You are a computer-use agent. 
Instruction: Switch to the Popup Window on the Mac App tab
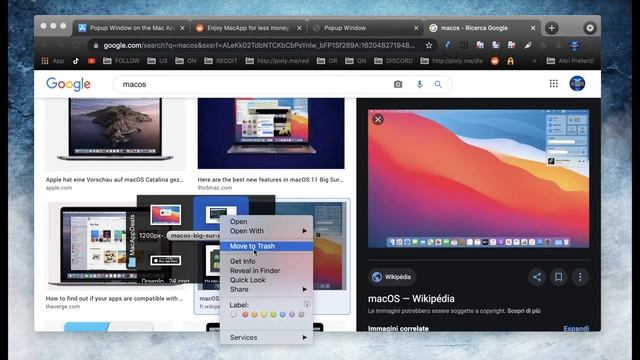131,28
